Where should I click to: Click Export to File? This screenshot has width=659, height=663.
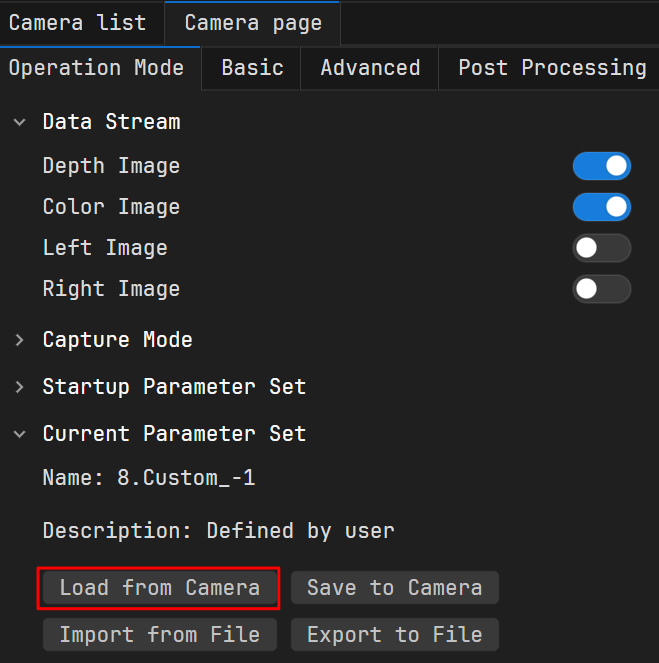coord(394,635)
